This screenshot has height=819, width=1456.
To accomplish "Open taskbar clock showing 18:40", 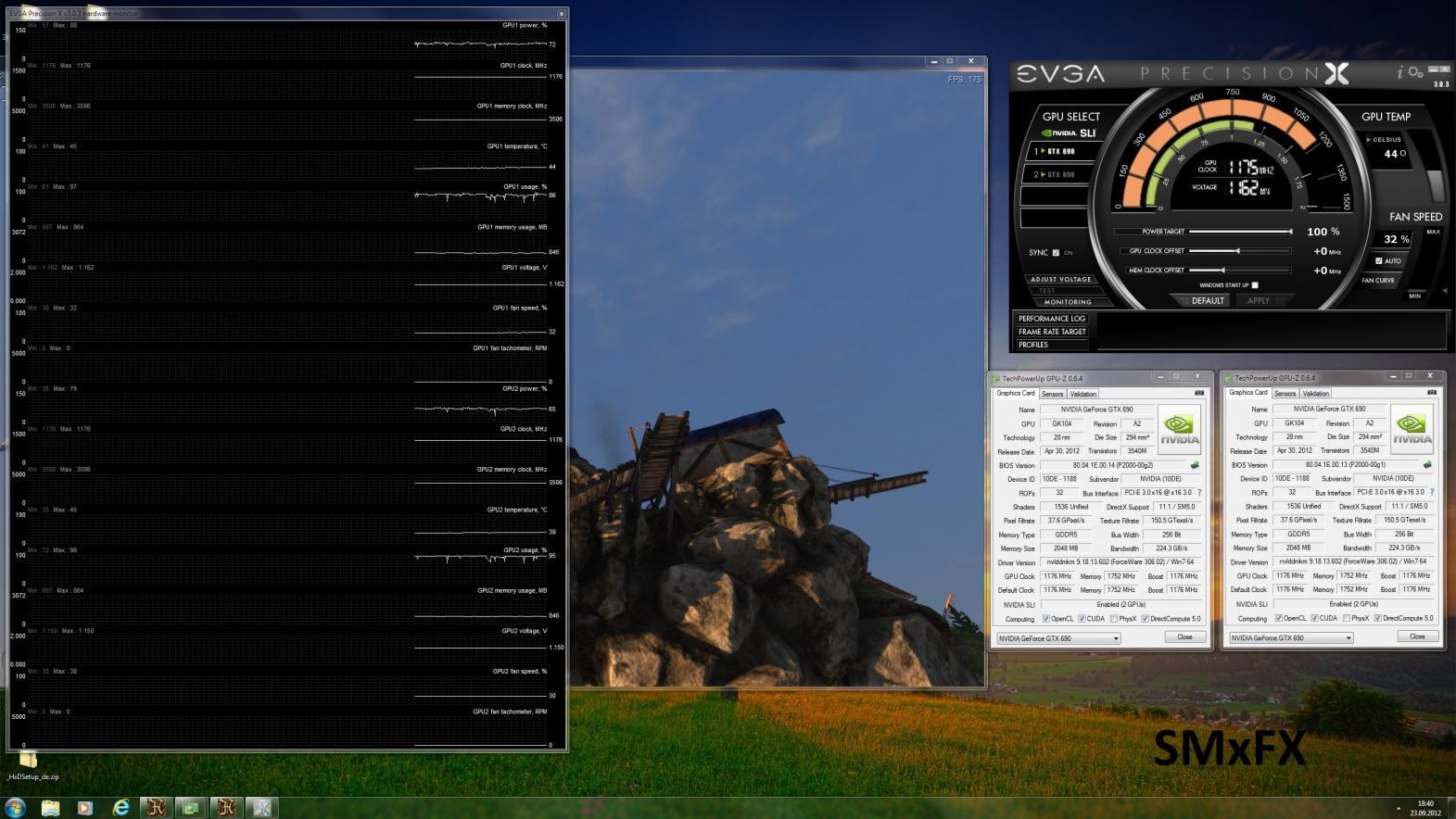I will pyautogui.click(x=1425, y=808).
